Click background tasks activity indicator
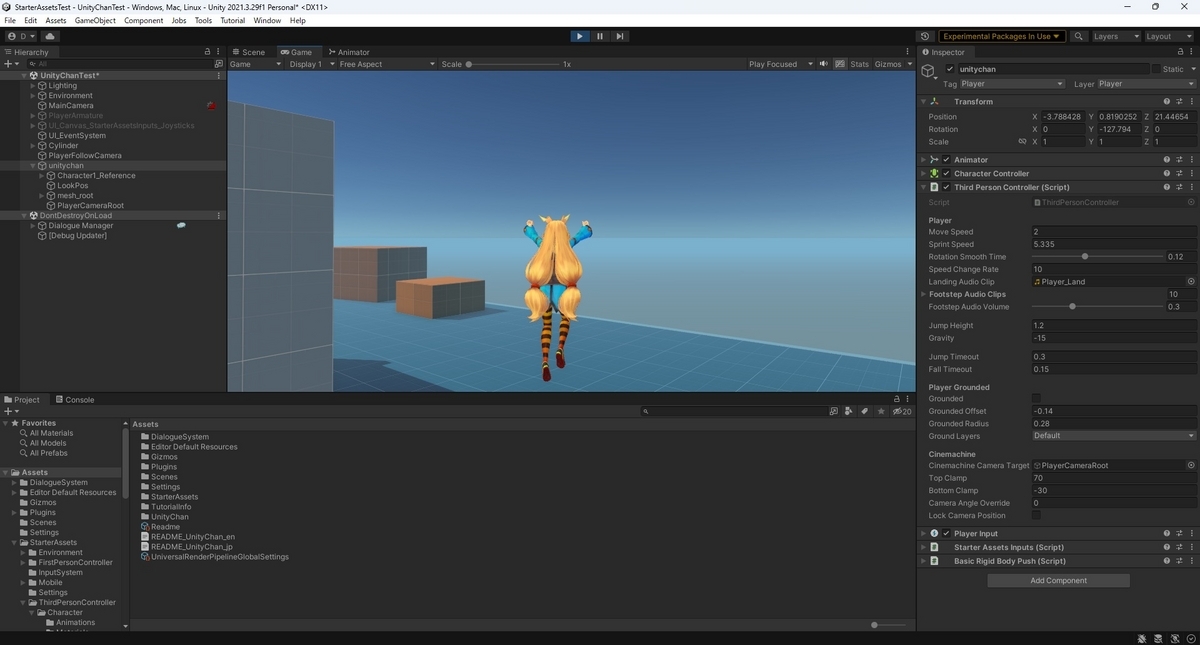Image resolution: width=1200 pixels, height=645 pixels. click(x=1190, y=638)
